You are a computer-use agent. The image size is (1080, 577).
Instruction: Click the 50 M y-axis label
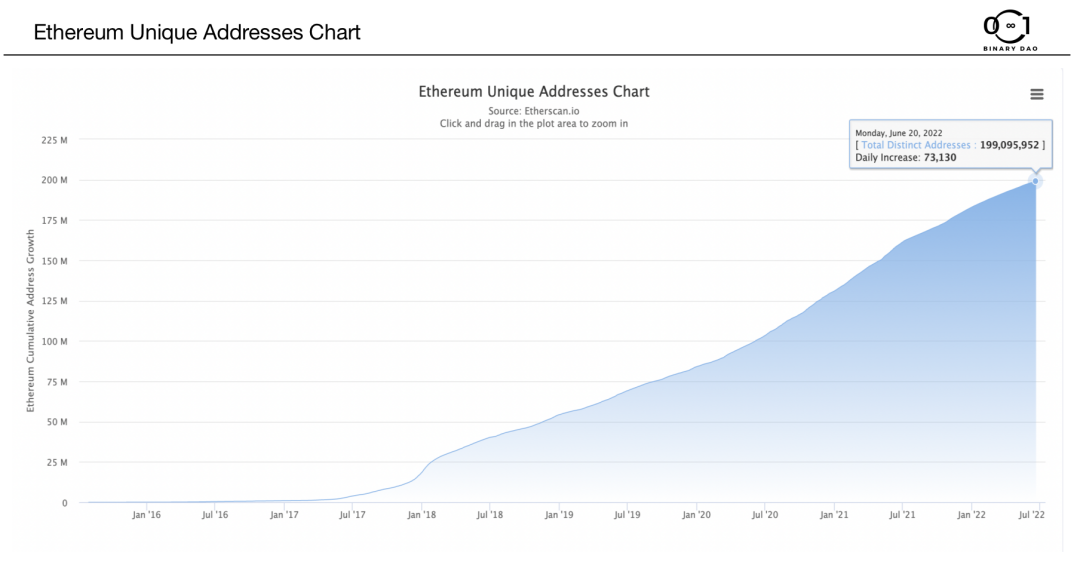[x=56, y=422]
